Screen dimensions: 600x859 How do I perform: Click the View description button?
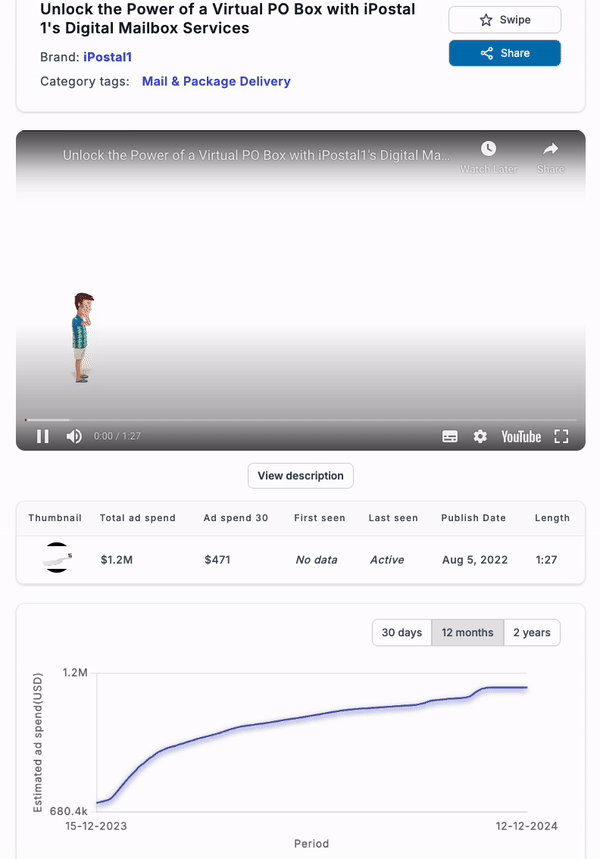(x=300, y=476)
